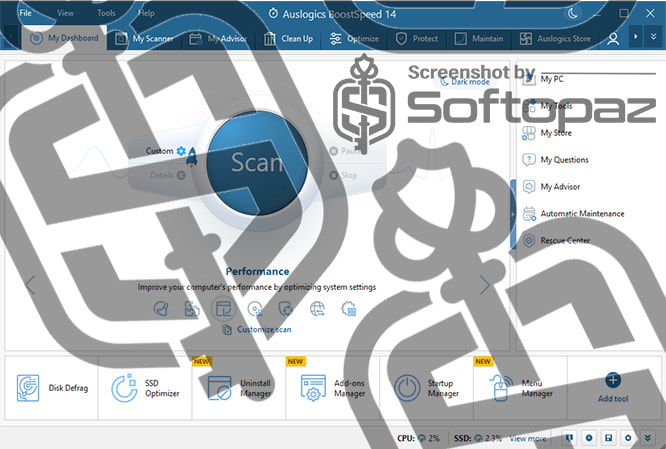Select the shield security scan category icon
This screenshot has width=666, height=449.
286,309
